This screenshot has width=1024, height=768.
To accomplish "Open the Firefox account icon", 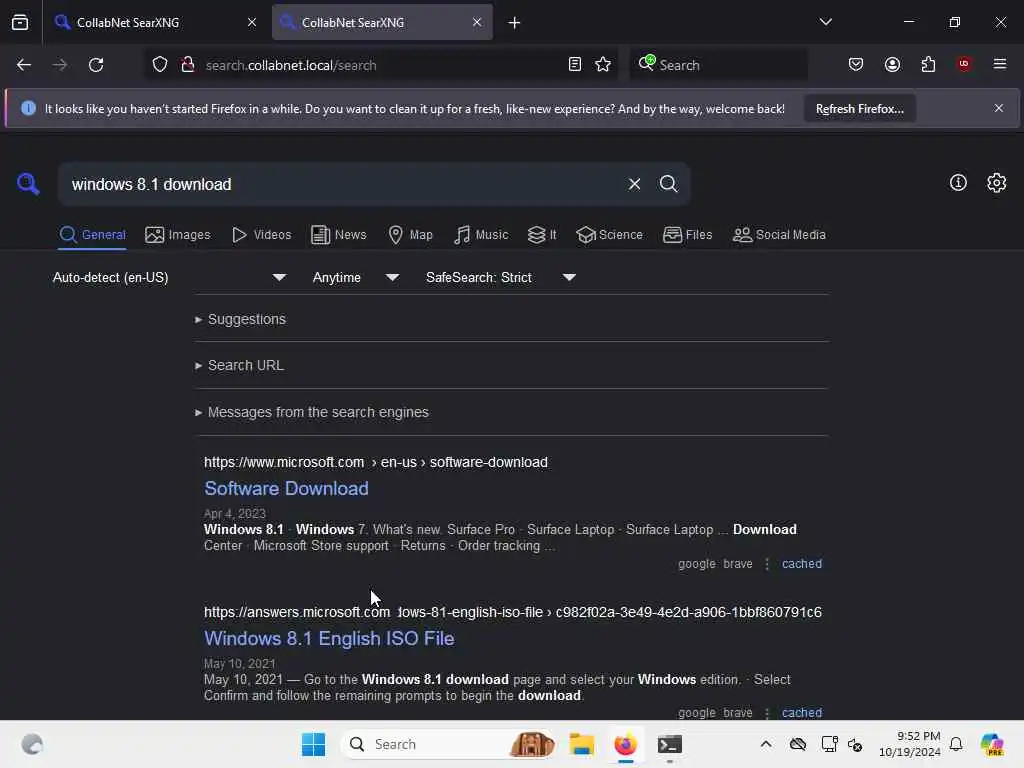I will (892, 65).
